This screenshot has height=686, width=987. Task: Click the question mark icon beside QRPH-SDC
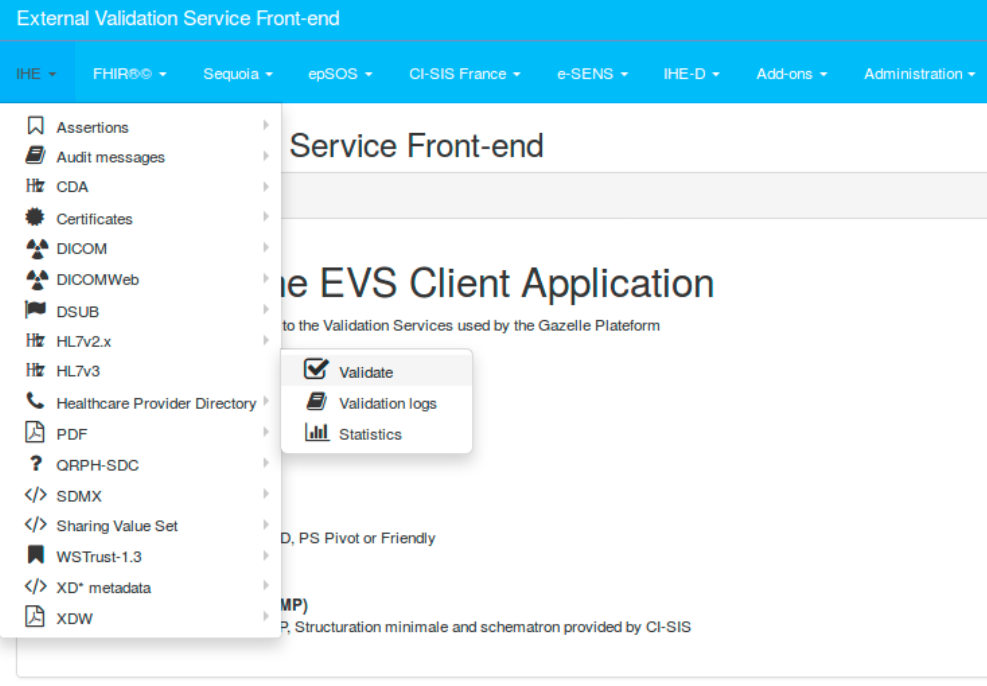36,464
